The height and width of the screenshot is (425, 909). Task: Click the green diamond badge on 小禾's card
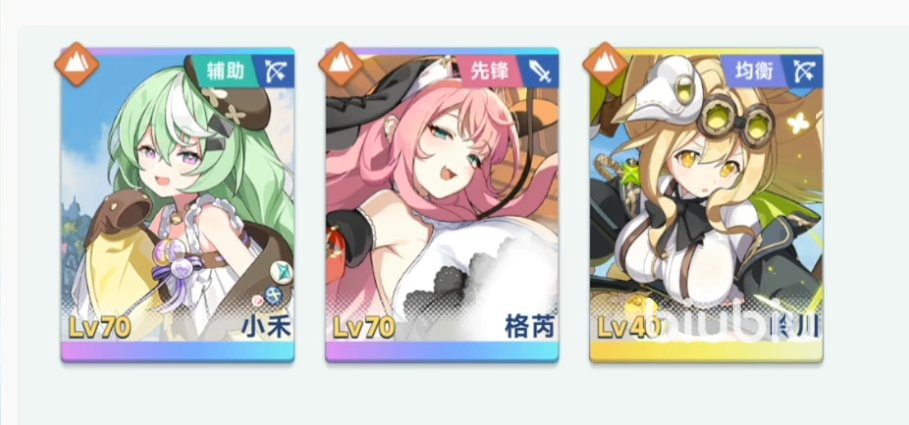pyautogui.click(x=282, y=273)
